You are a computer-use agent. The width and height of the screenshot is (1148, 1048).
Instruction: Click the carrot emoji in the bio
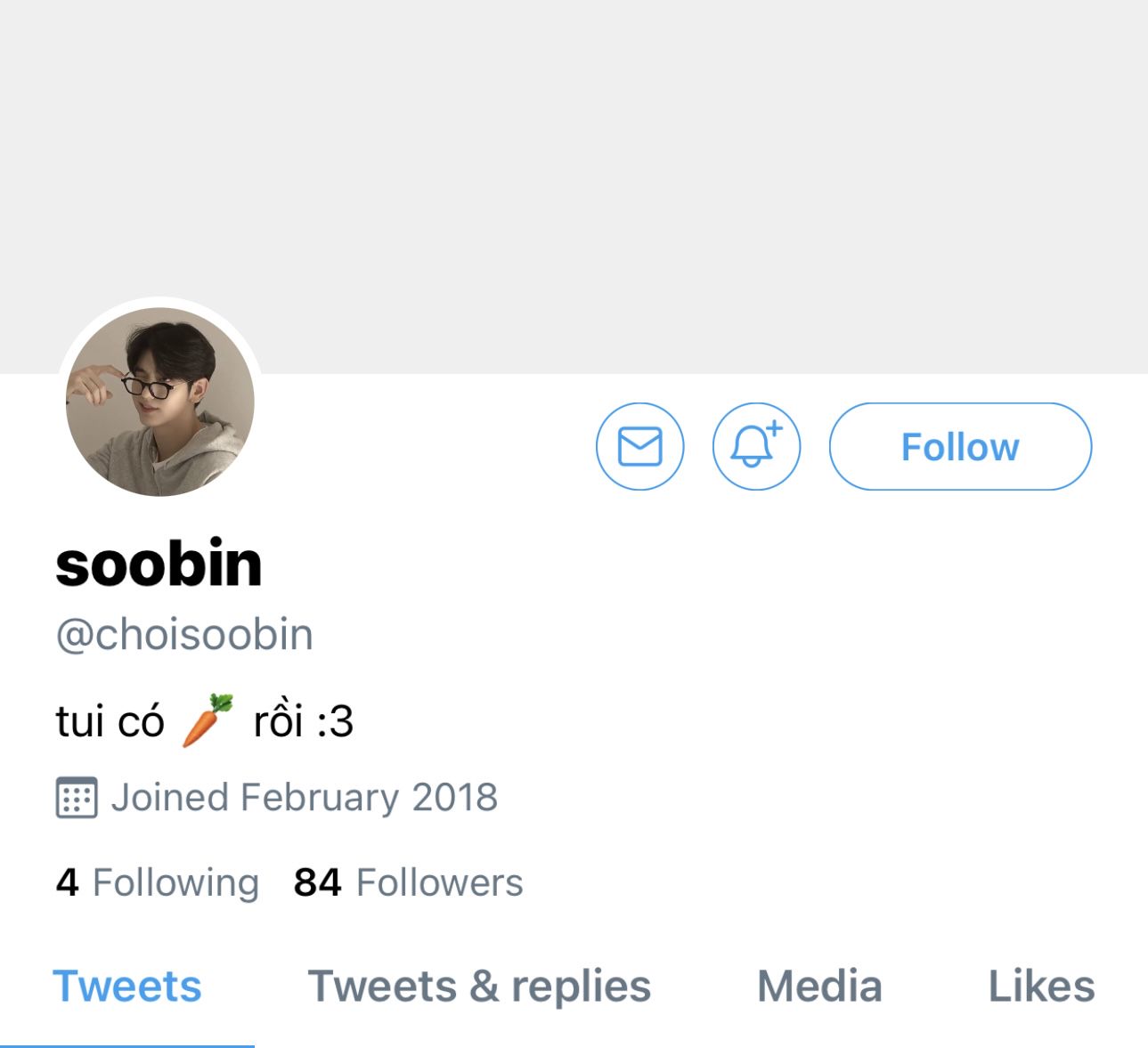point(208,719)
